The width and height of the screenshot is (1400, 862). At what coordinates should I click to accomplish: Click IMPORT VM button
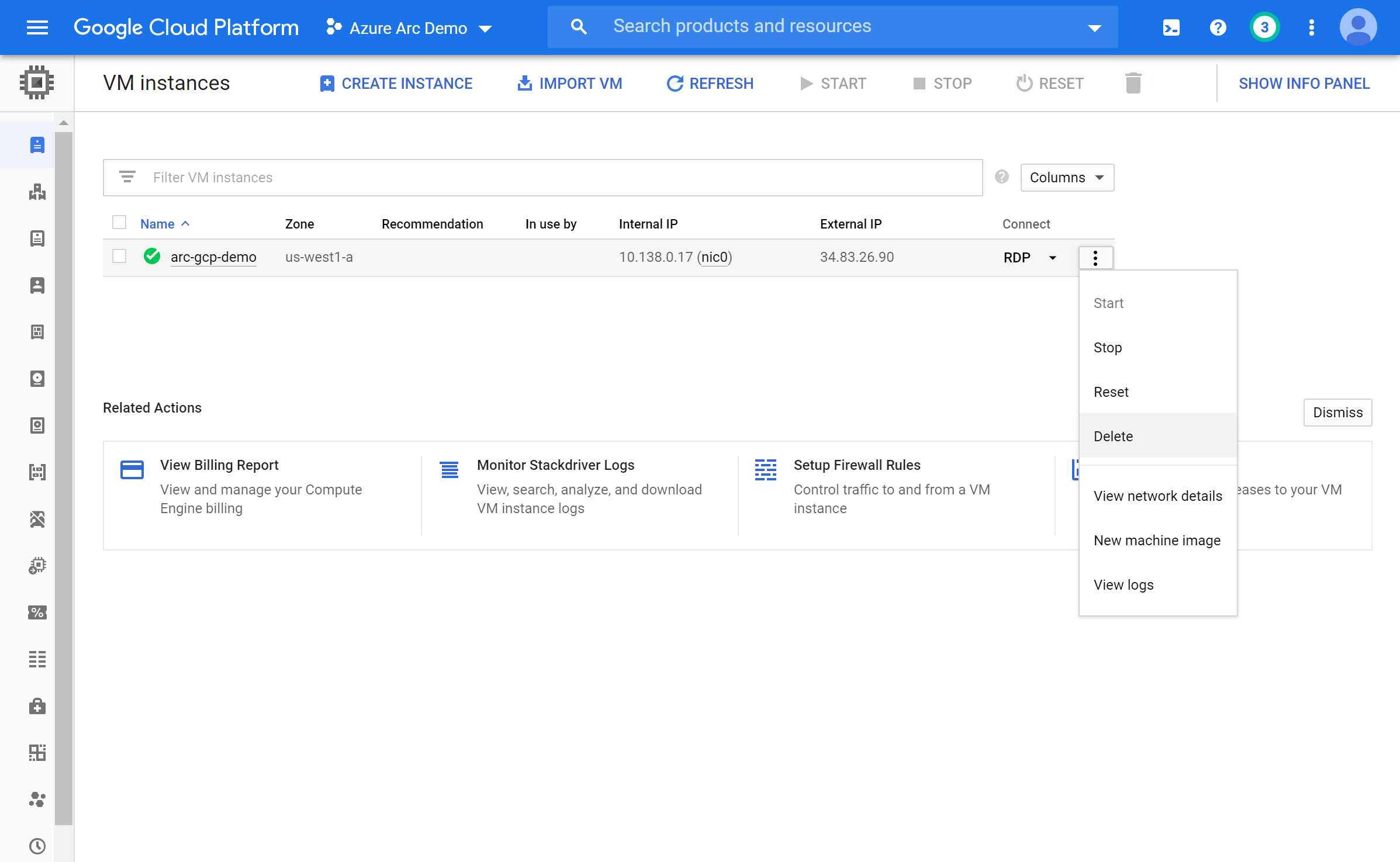click(569, 84)
